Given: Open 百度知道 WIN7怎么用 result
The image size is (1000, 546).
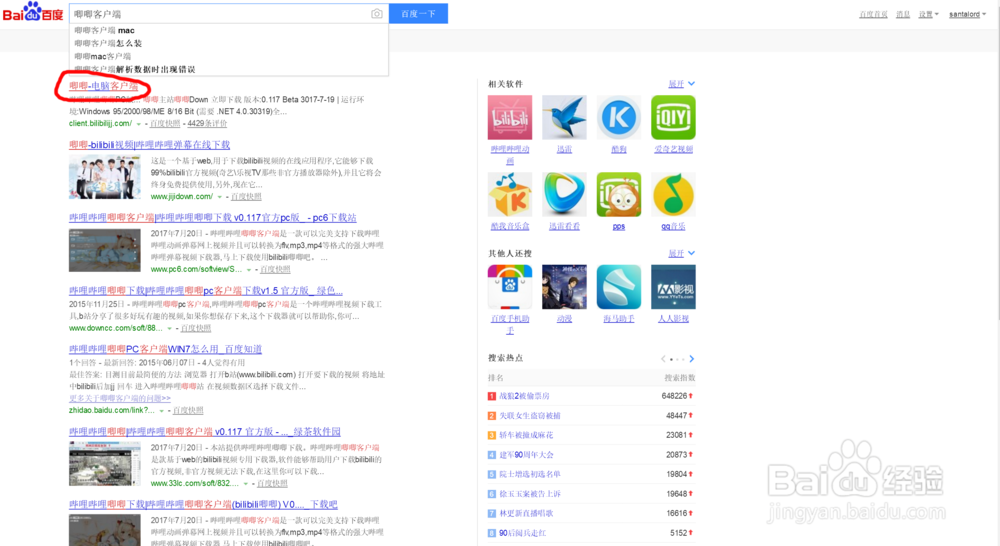Looking at the screenshot, I should coord(165,349).
